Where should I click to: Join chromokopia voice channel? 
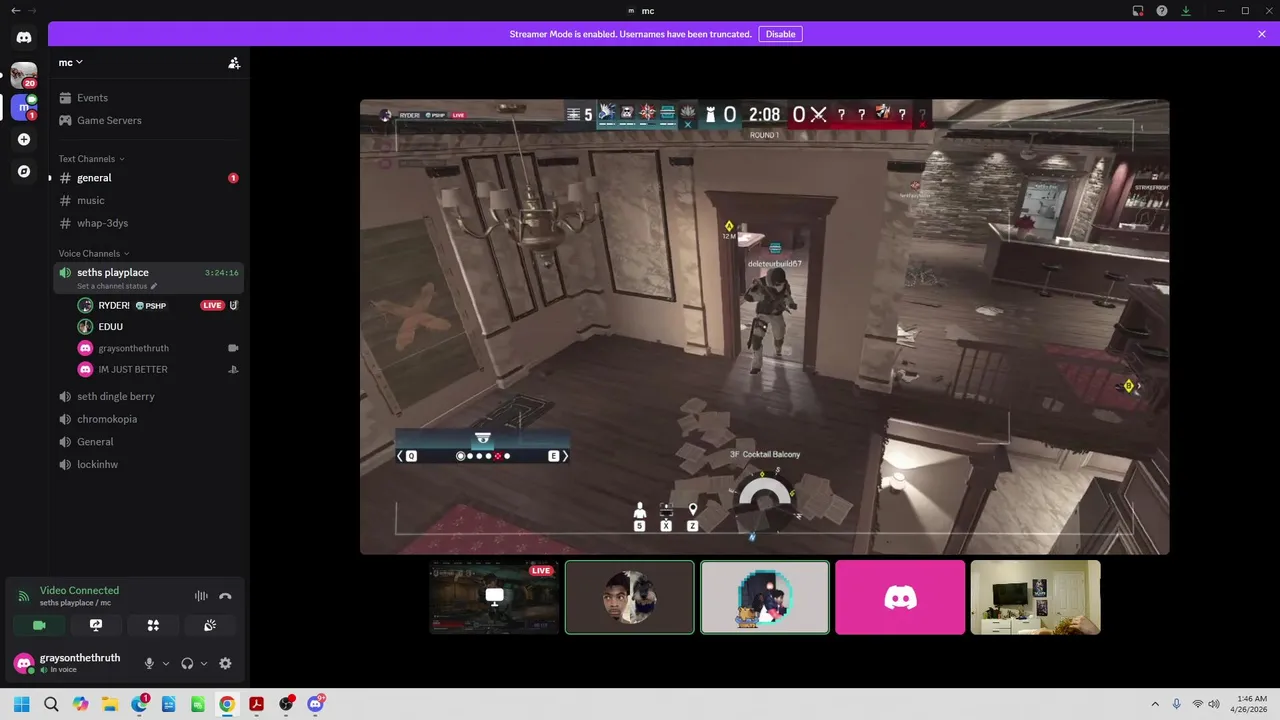(148, 419)
